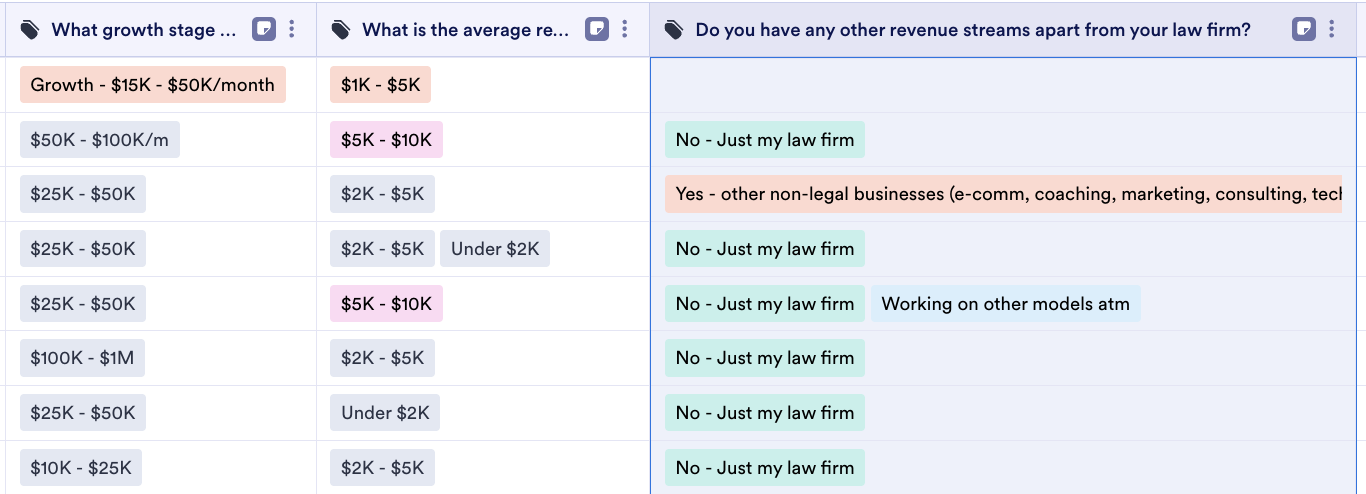
Task: Click the tag icon beside 'Do you have any other revenue streams' header
Action: (x=675, y=30)
